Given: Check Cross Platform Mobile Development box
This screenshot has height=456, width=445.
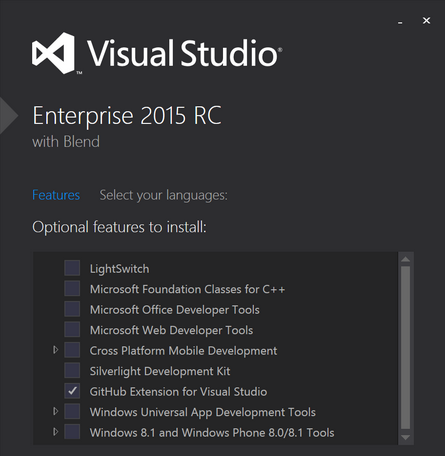Looking at the screenshot, I should (72, 350).
